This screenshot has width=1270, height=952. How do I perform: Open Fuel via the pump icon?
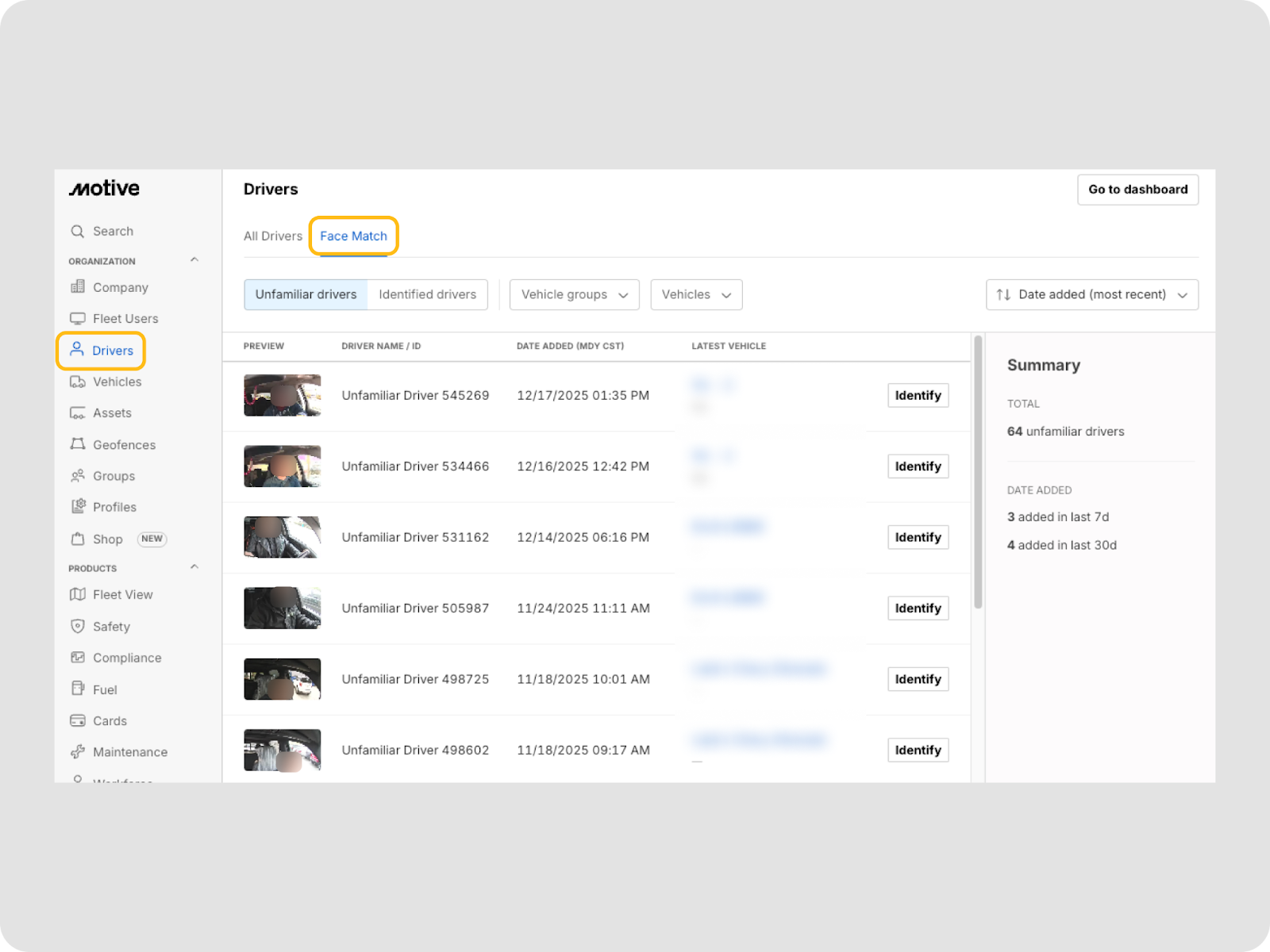77,689
